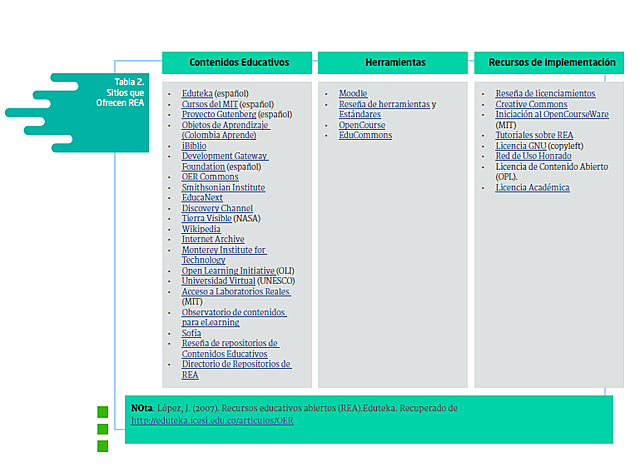
Task: Open the Proyecto Gutenberg link
Action: tap(219, 114)
